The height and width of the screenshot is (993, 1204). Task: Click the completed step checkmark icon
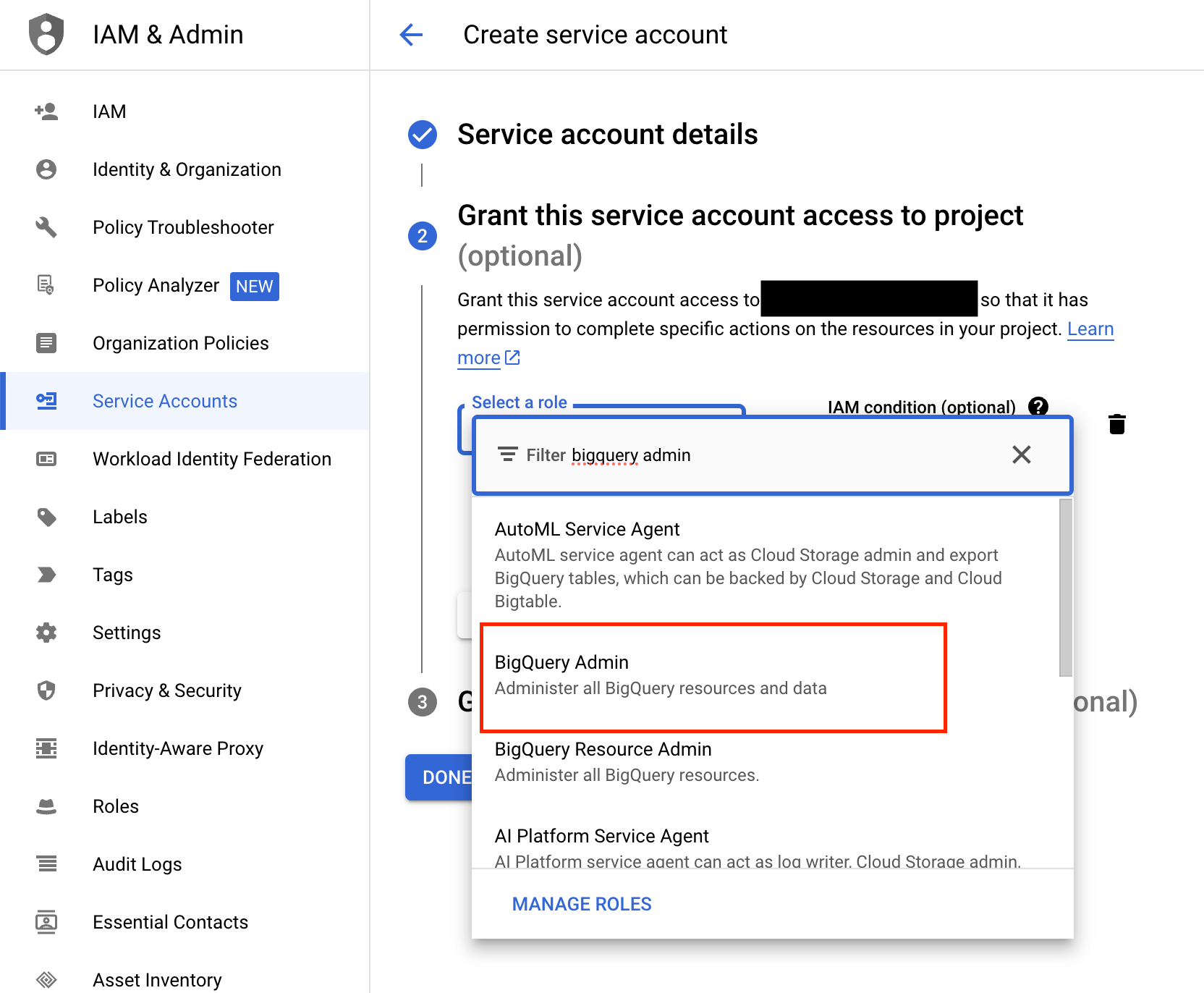(423, 135)
